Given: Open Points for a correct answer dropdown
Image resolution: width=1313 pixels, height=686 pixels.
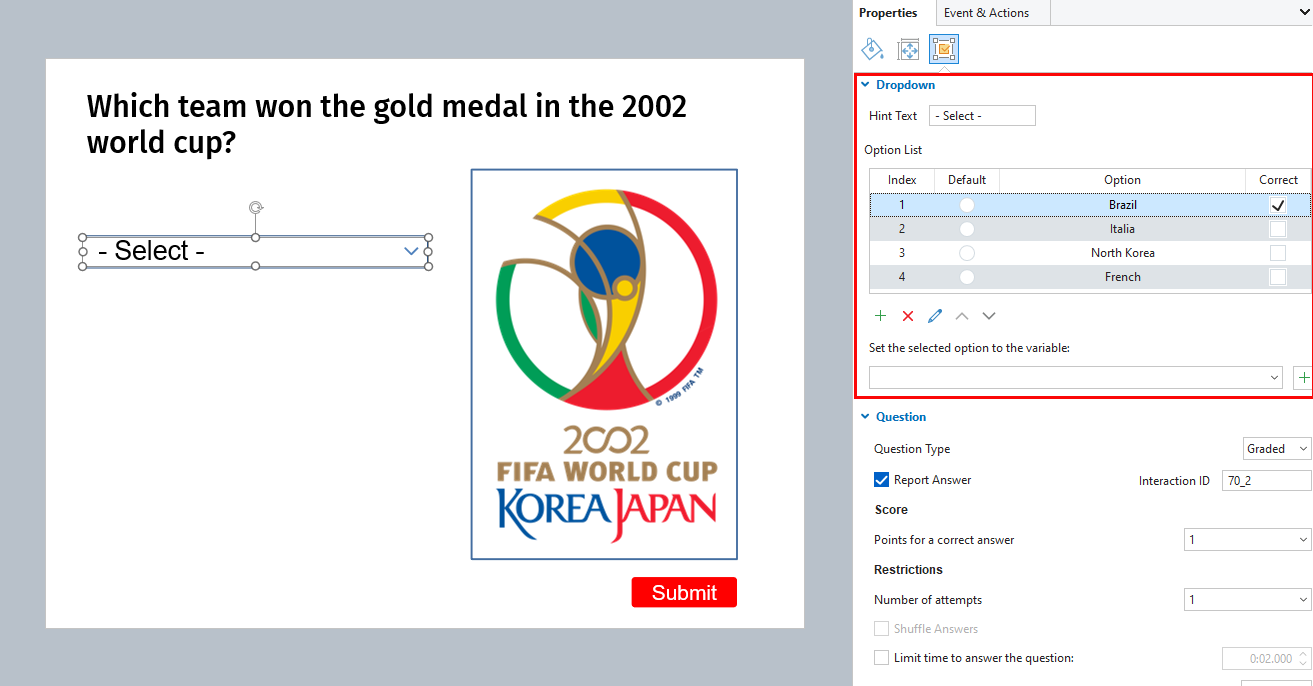Looking at the screenshot, I should (x=1247, y=540).
